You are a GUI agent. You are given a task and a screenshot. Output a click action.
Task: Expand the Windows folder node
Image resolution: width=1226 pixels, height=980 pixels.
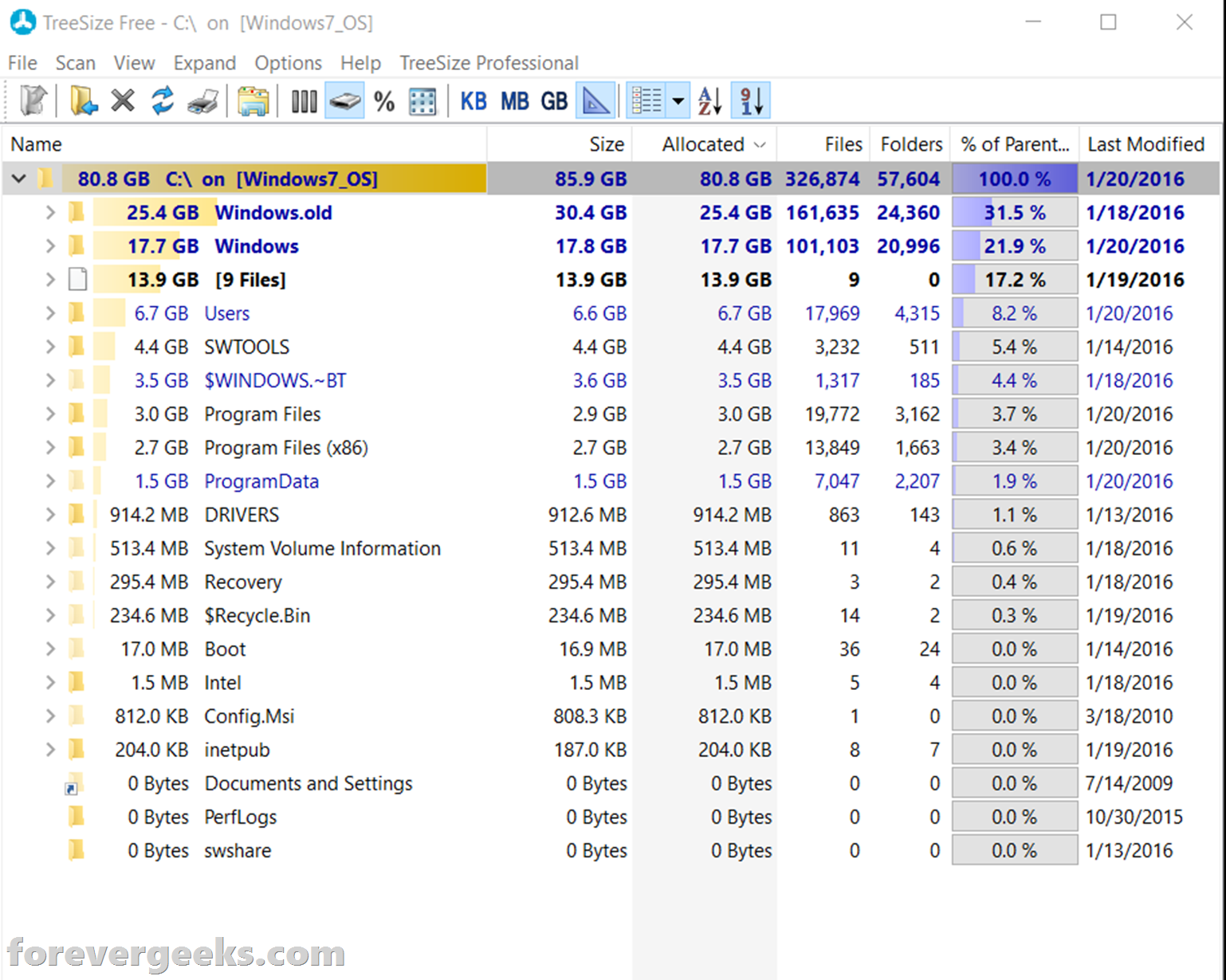[x=50, y=246]
